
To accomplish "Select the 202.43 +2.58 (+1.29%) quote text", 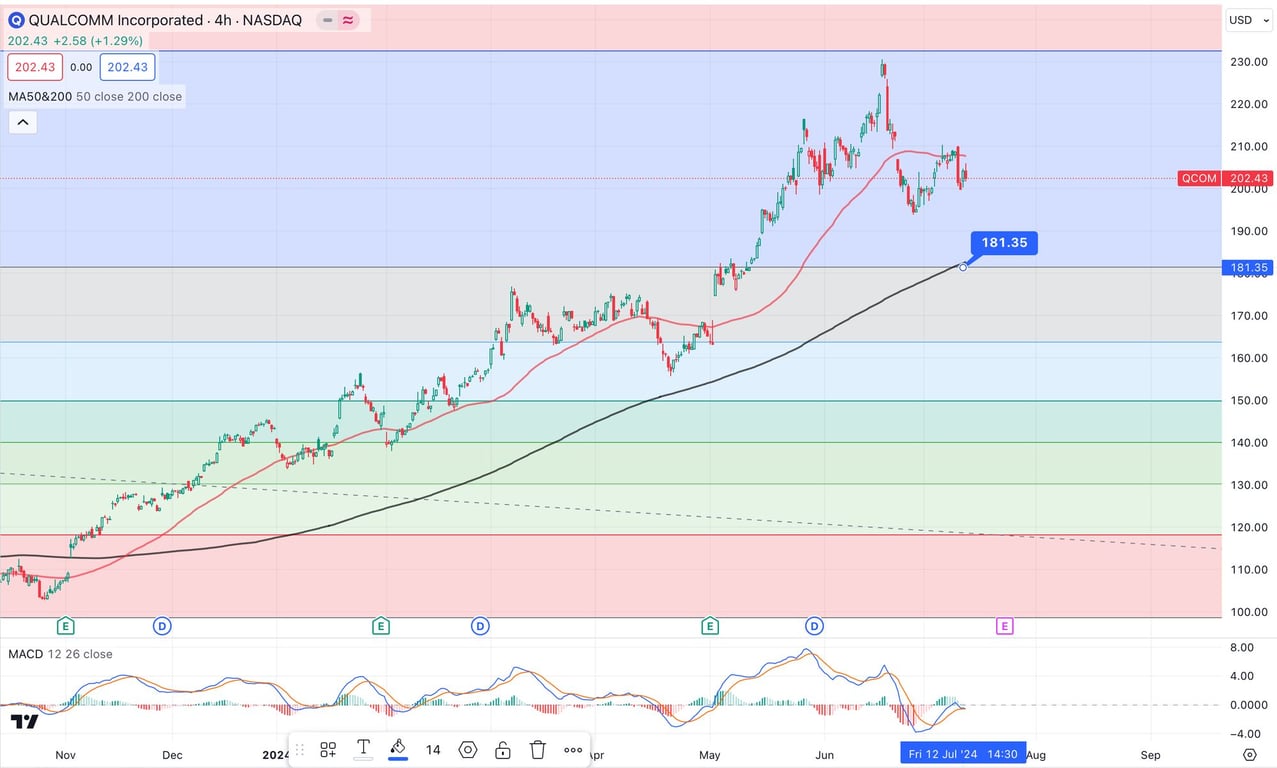I will click(x=75, y=41).
